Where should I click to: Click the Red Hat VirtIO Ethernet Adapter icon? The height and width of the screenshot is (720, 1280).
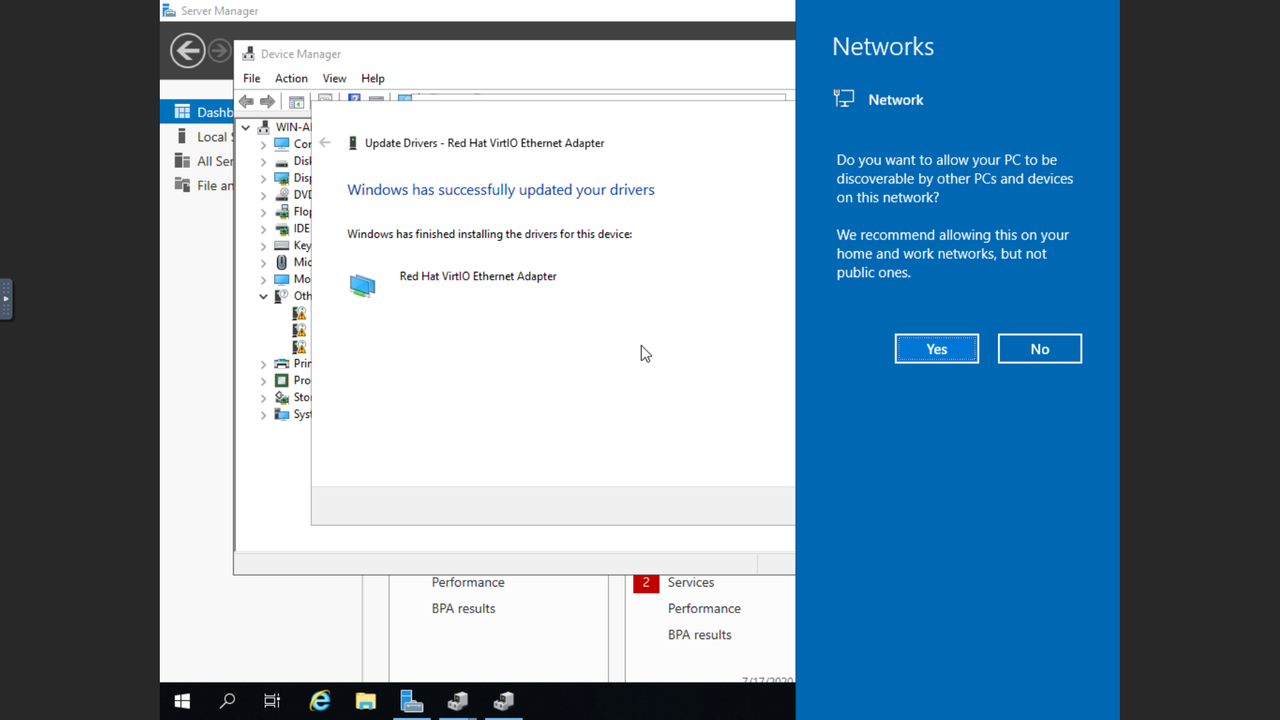tap(362, 286)
